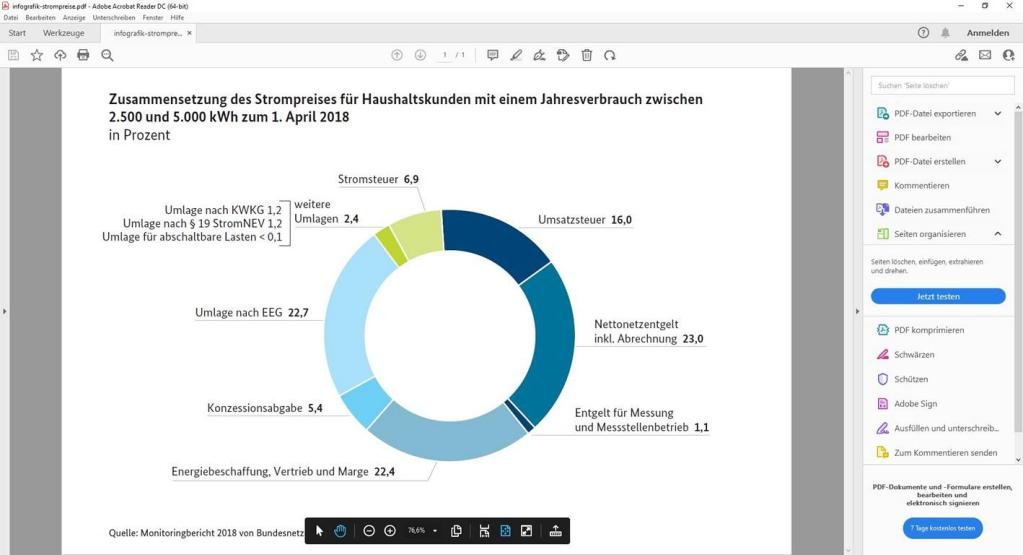This screenshot has width=1023, height=555.
Task: Rotate the page with the rotate icon
Action: (610, 55)
